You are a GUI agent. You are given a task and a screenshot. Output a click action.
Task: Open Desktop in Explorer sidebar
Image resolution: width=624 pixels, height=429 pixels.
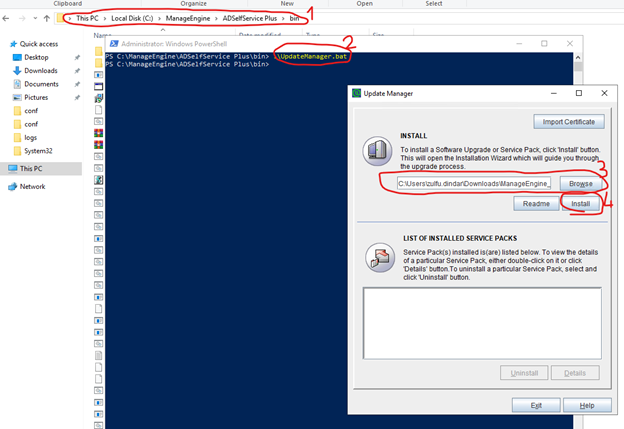pyautogui.click(x=36, y=57)
